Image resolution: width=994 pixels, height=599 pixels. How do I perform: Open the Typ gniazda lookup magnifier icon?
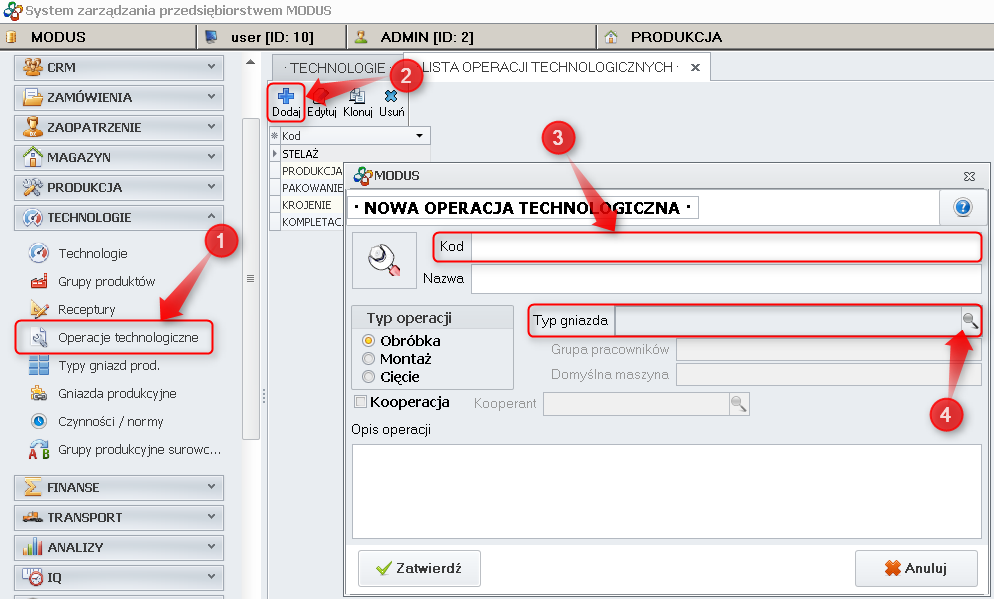point(969,320)
